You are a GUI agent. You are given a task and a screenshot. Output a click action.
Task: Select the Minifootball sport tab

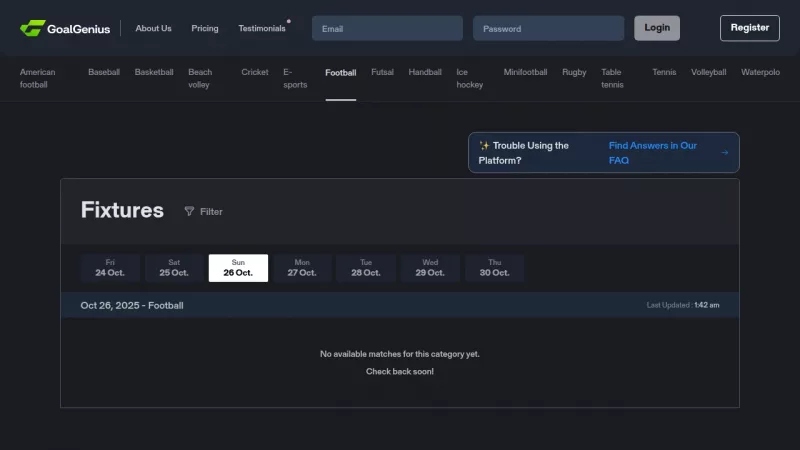point(525,72)
